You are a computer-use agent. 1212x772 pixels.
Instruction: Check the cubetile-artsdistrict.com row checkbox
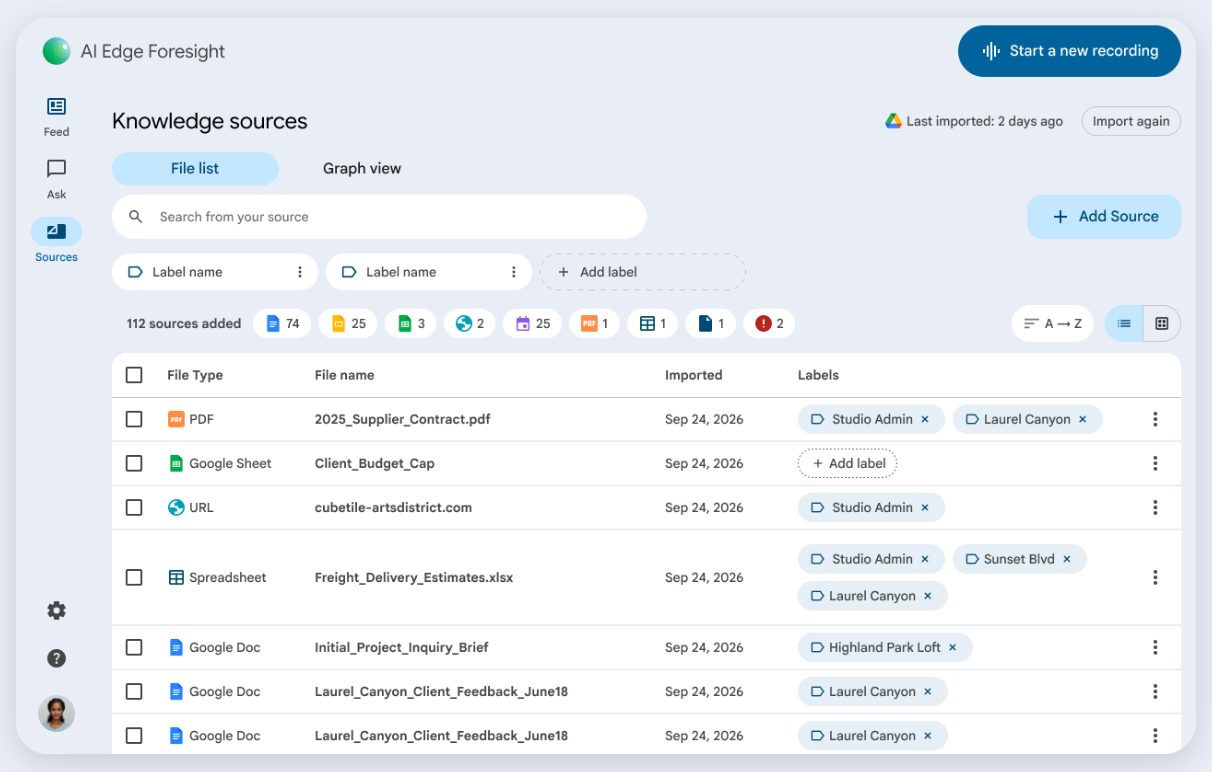134,507
